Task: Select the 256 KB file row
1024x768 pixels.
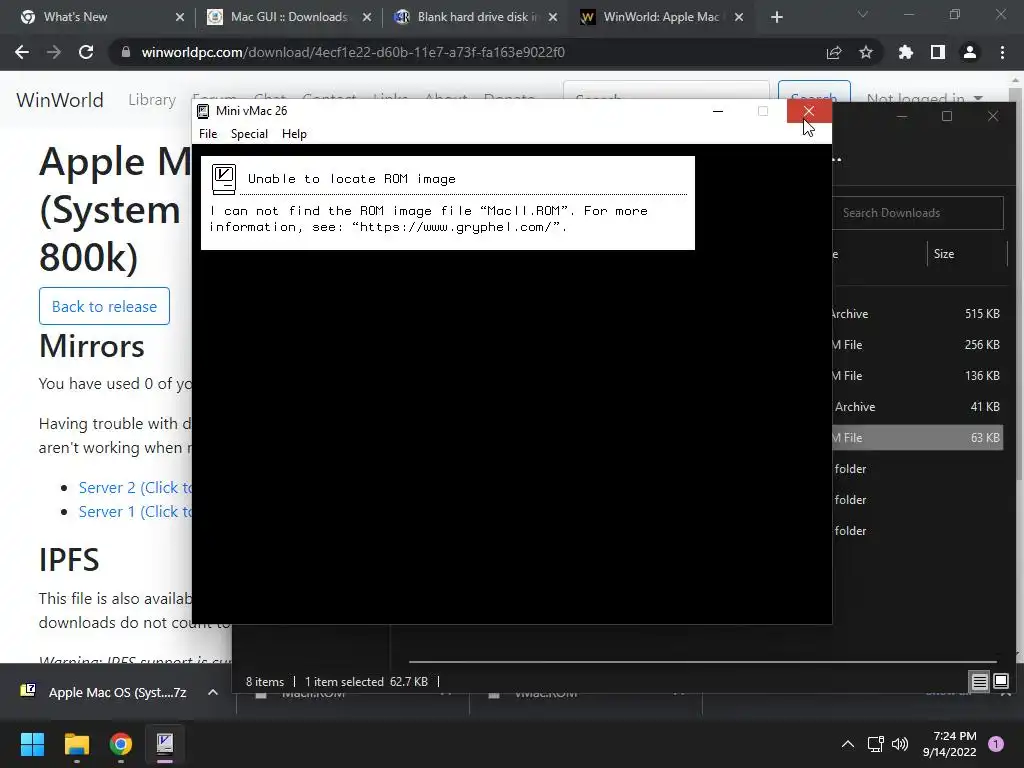Action: (x=918, y=345)
